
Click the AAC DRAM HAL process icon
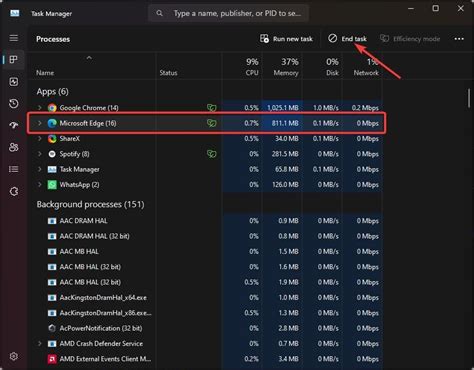pyautogui.click(x=52, y=221)
